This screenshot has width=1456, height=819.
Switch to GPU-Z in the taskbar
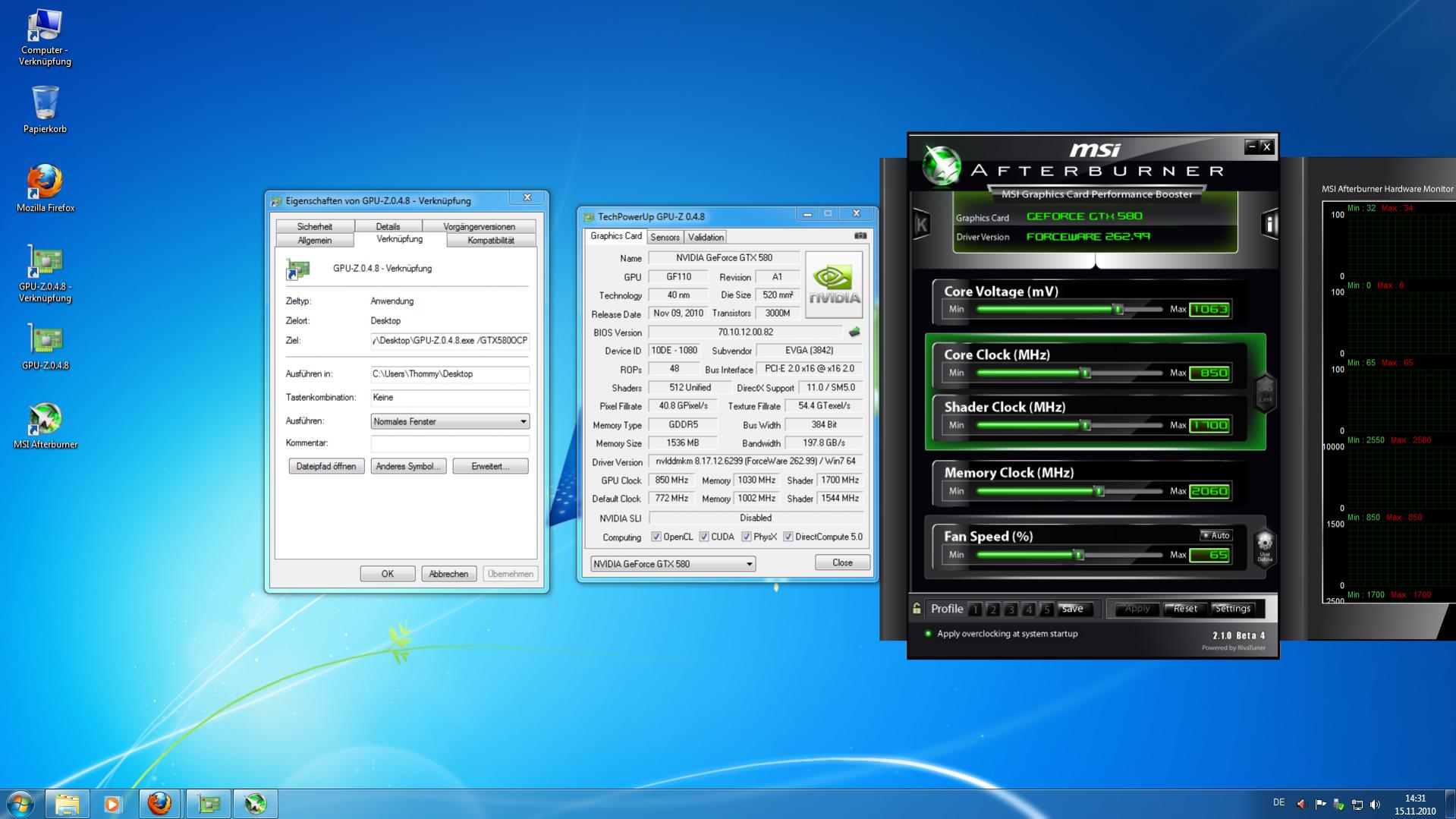(x=209, y=804)
